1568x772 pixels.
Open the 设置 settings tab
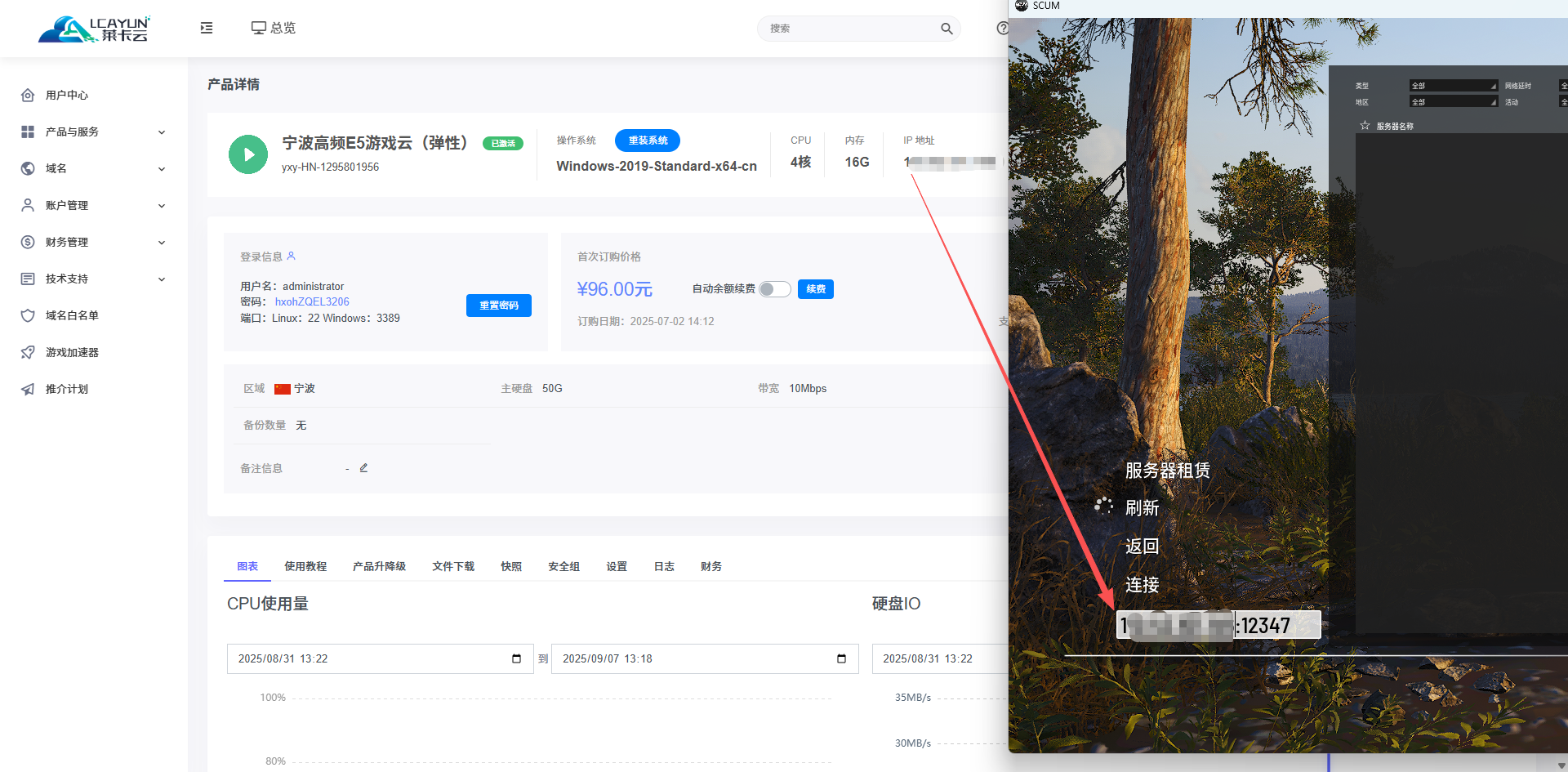[x=617, y=566]
